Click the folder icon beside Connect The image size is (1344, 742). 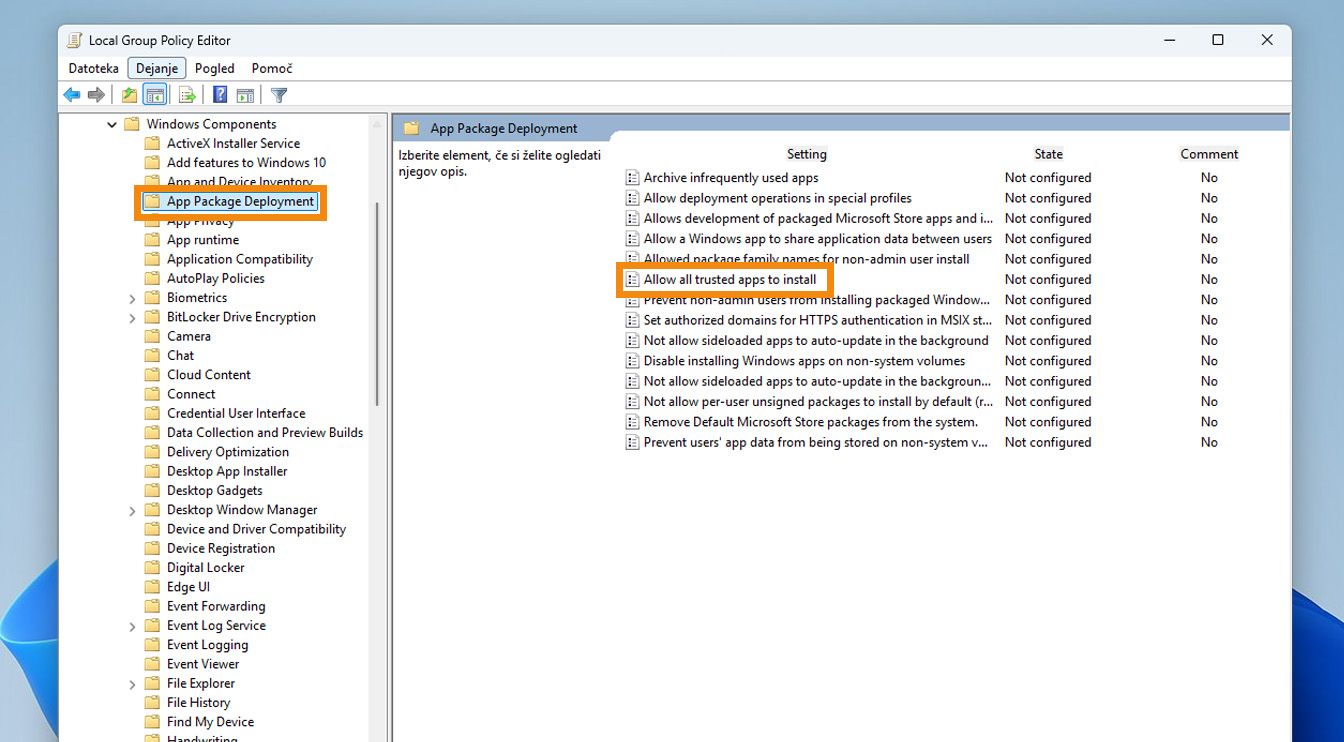[x=152, y=394]
